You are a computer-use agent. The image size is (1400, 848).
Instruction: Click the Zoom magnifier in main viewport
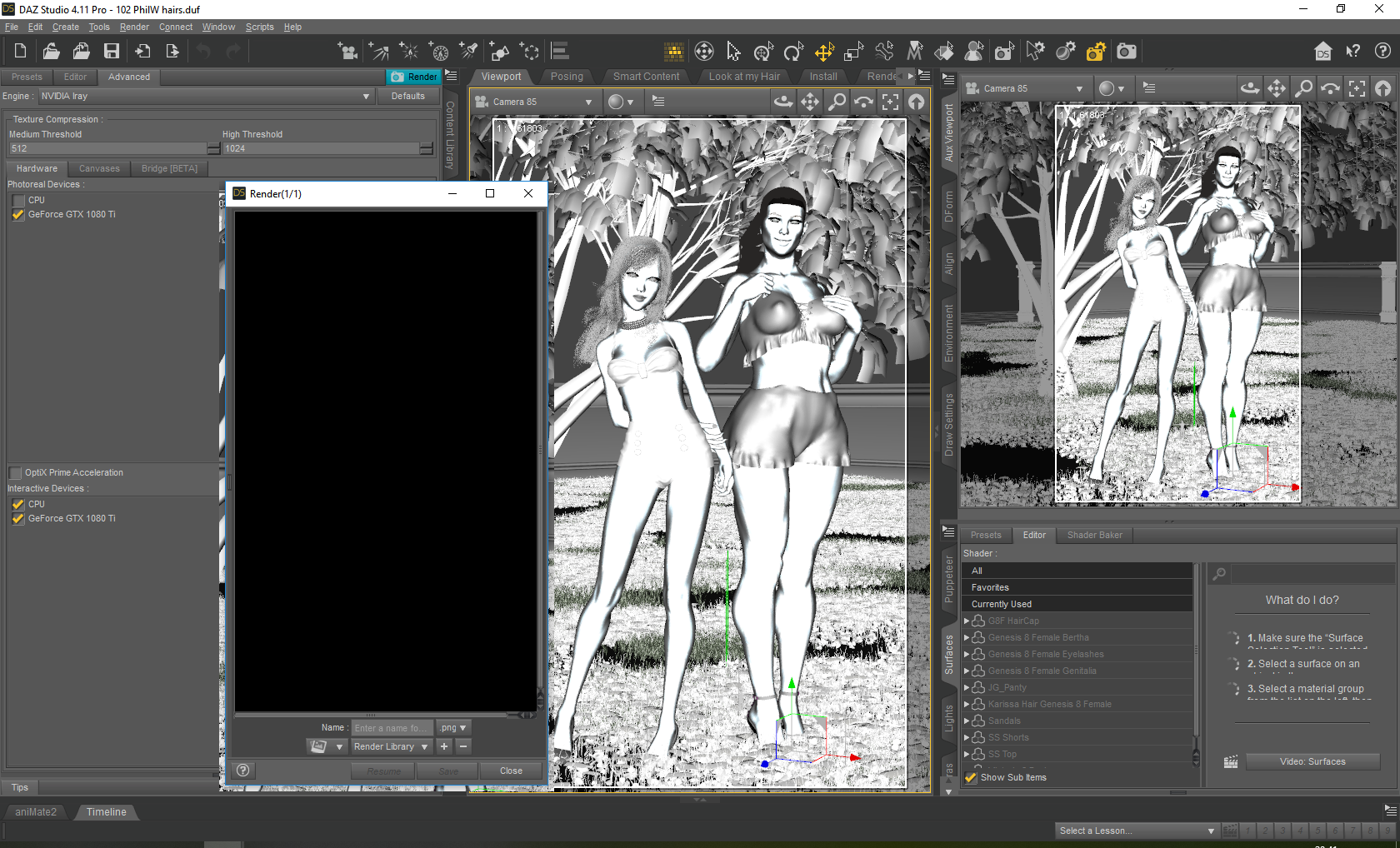[837, 102]
